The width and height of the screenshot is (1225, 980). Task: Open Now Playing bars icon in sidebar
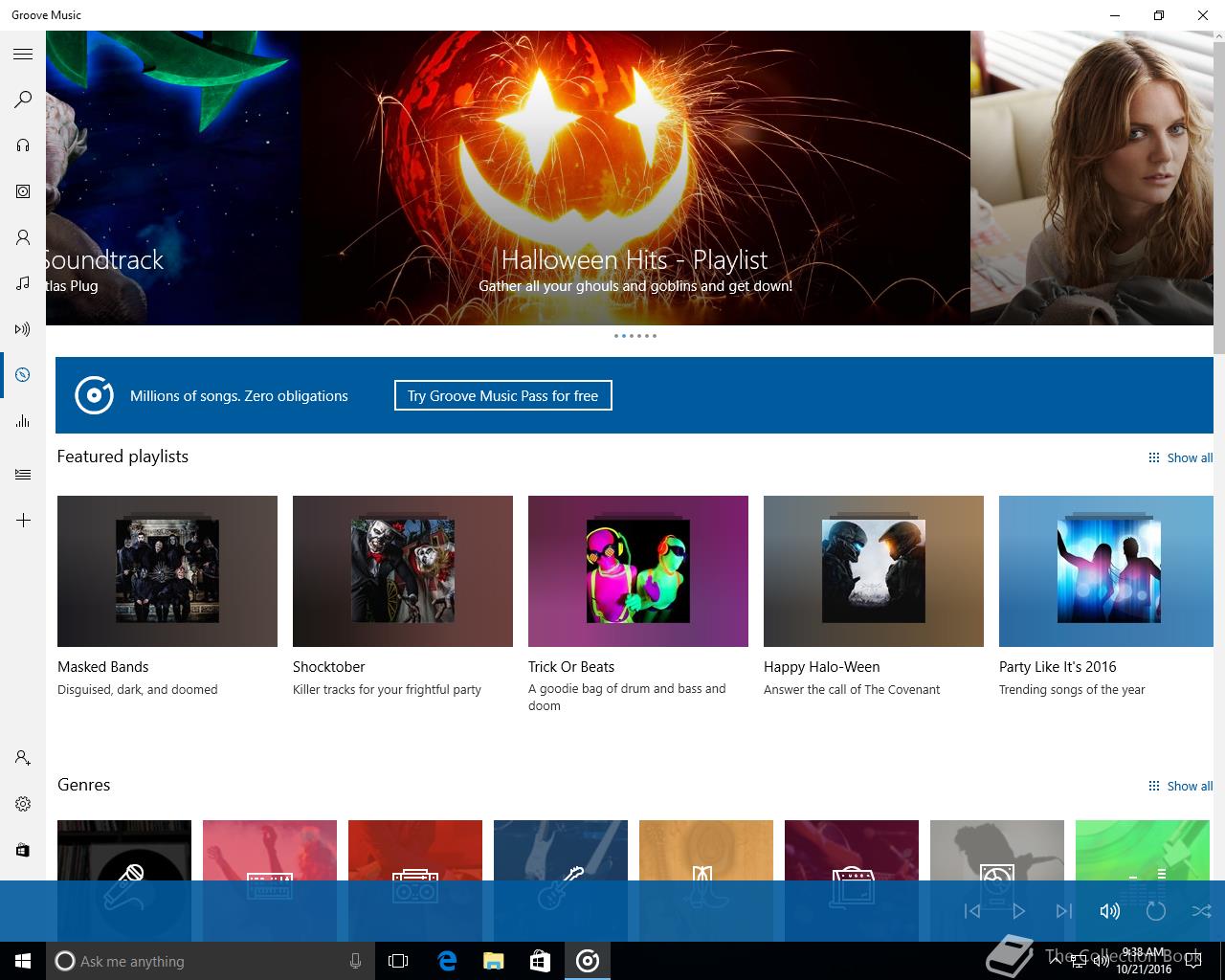point(23,421)
